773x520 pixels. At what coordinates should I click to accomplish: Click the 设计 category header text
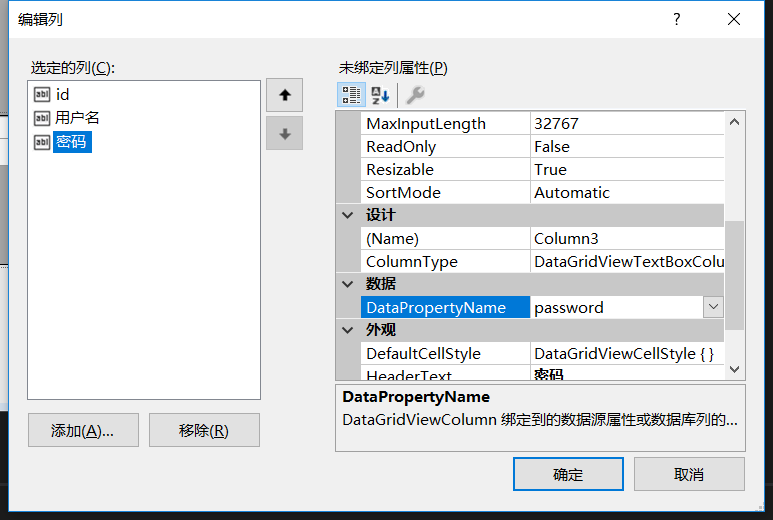click(x=380, y=215)
